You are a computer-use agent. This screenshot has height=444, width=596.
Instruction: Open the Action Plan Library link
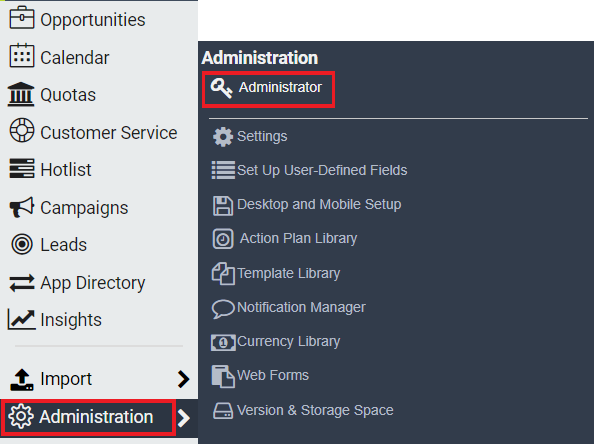285,238
